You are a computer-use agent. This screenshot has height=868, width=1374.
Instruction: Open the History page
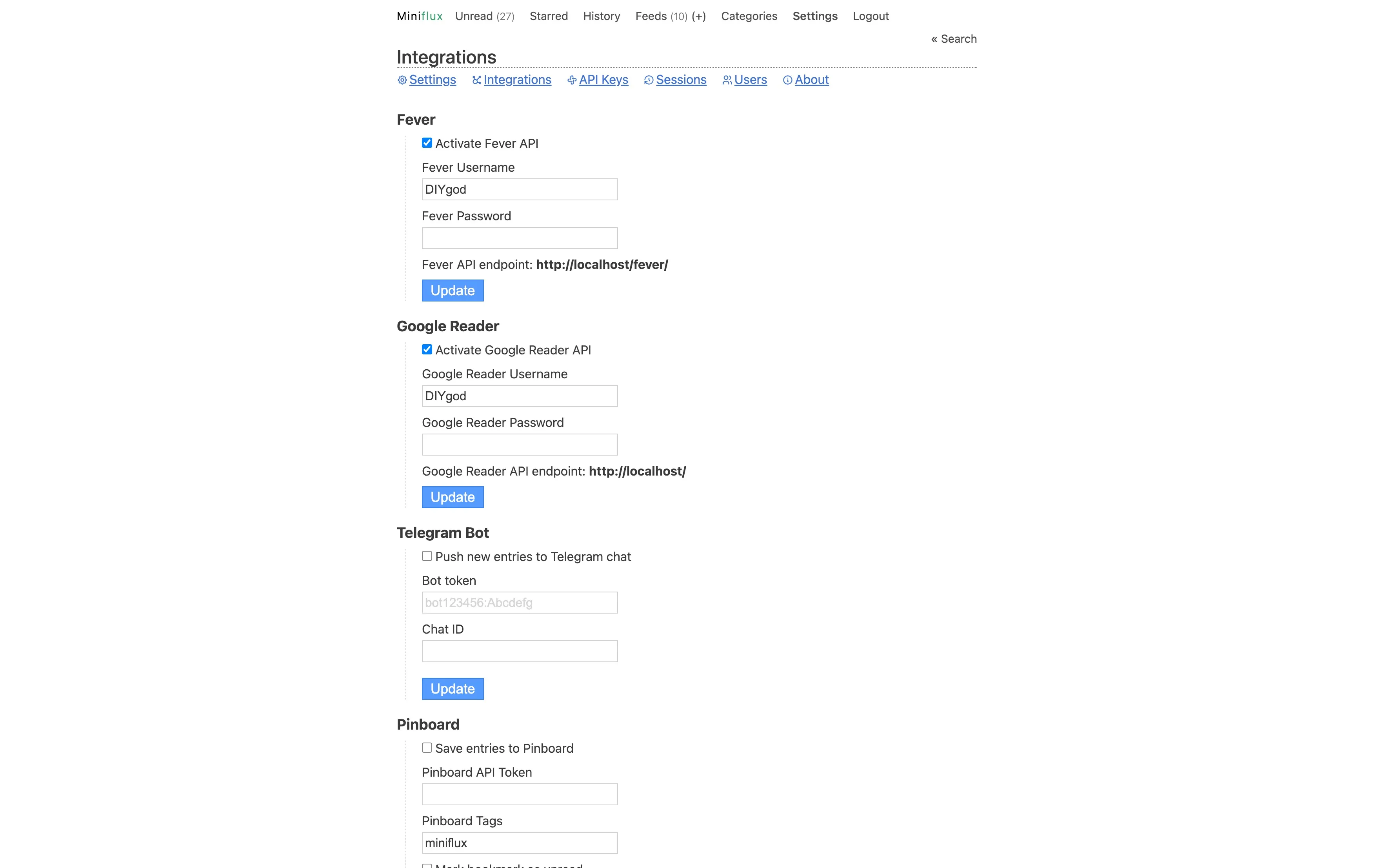coord(602,16)
